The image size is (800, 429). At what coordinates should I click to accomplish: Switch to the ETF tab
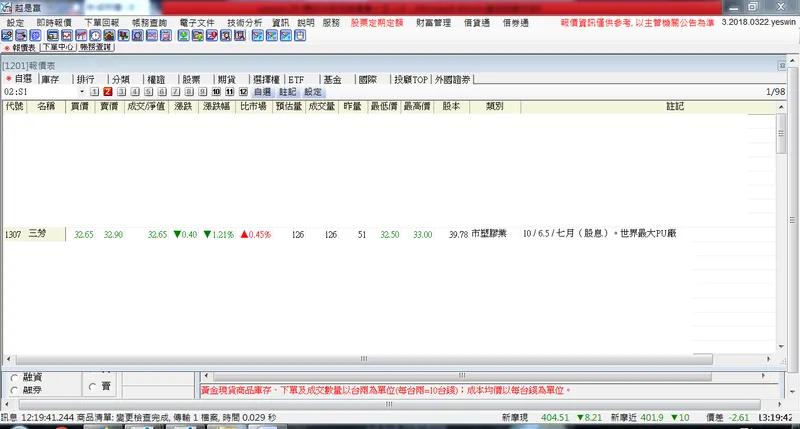296,80
